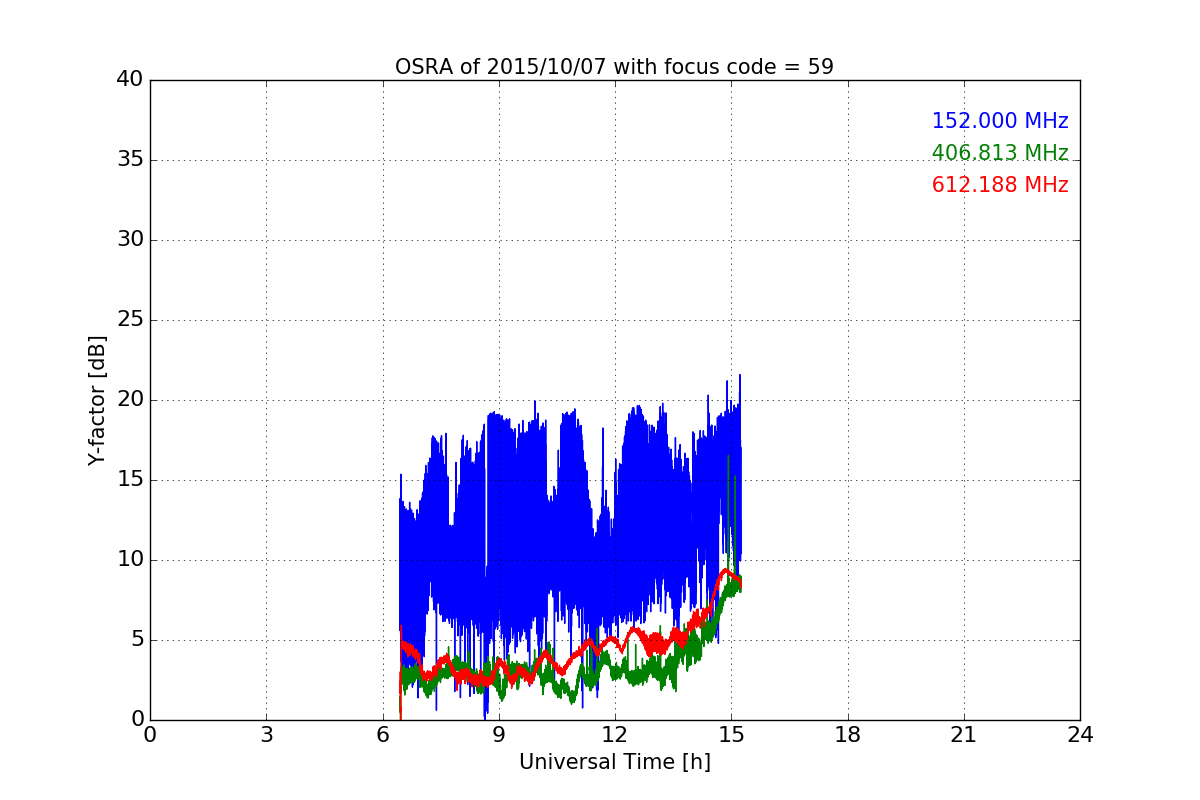Select the red 612.188 MHz legend label

[1000, 185]
